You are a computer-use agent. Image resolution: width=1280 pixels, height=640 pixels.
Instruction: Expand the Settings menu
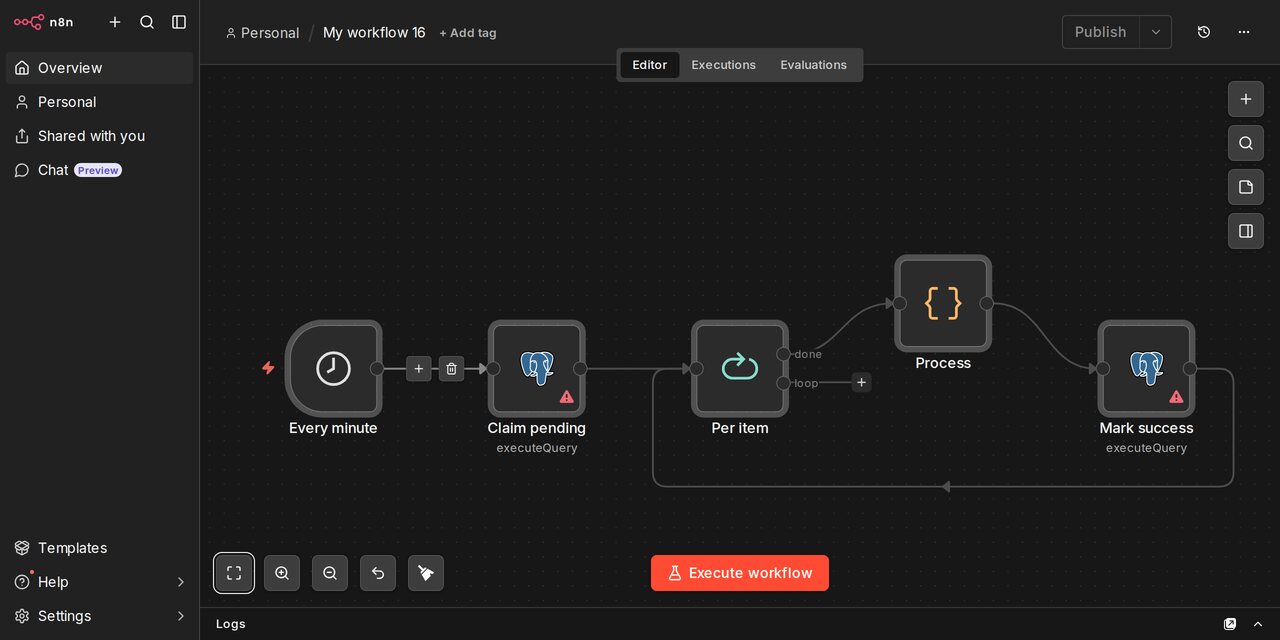(x=99, y=616)
